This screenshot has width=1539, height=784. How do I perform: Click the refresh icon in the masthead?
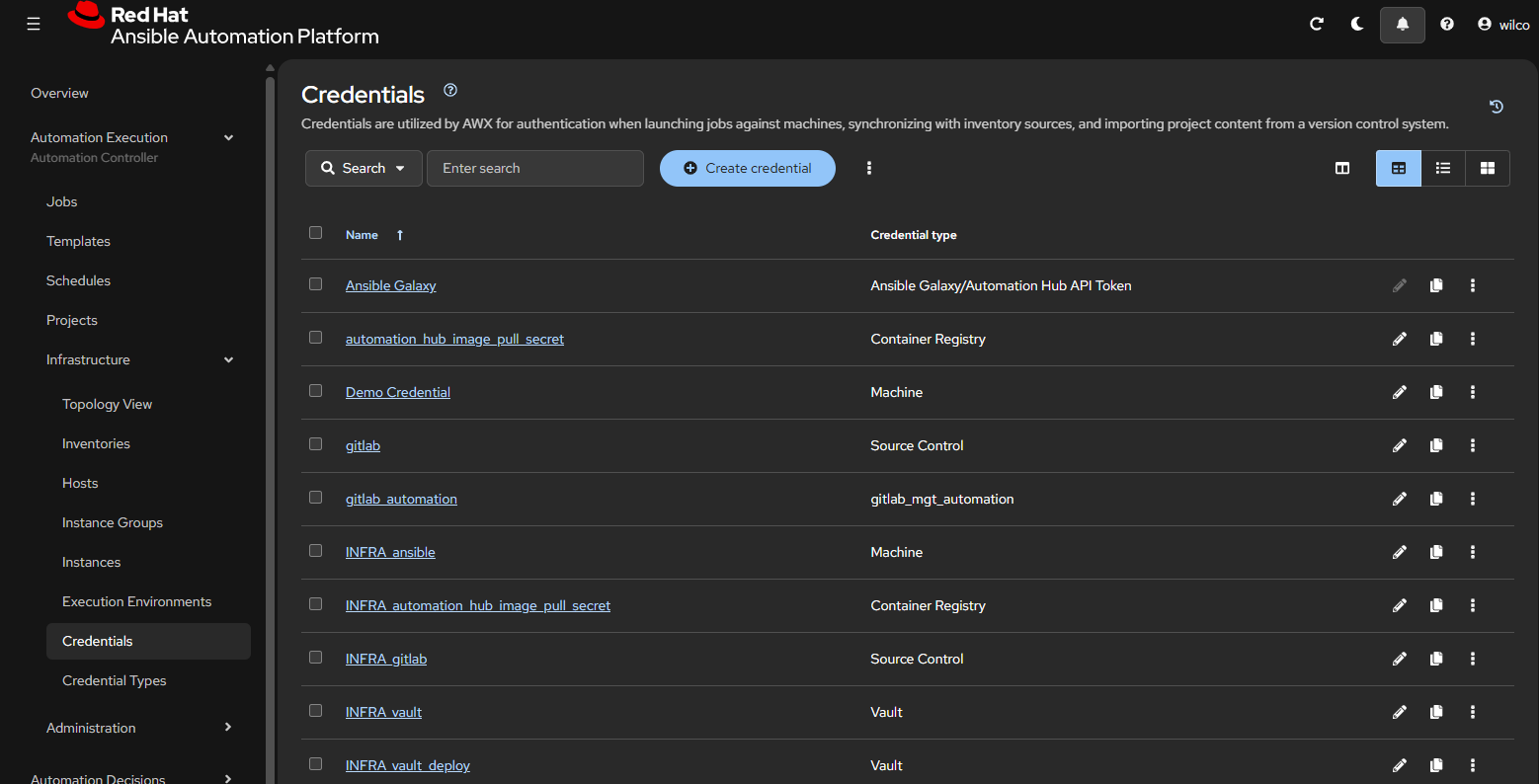tap(1316, 23)
